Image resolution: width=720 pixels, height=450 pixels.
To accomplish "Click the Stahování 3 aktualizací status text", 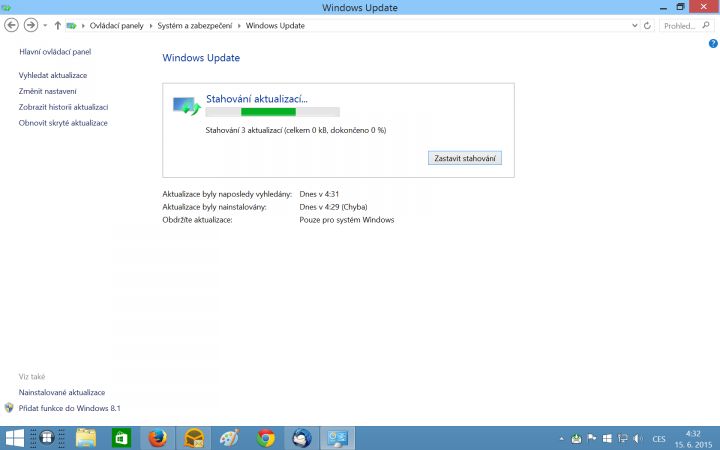I will pyautogui.click(x=296, y=130).
